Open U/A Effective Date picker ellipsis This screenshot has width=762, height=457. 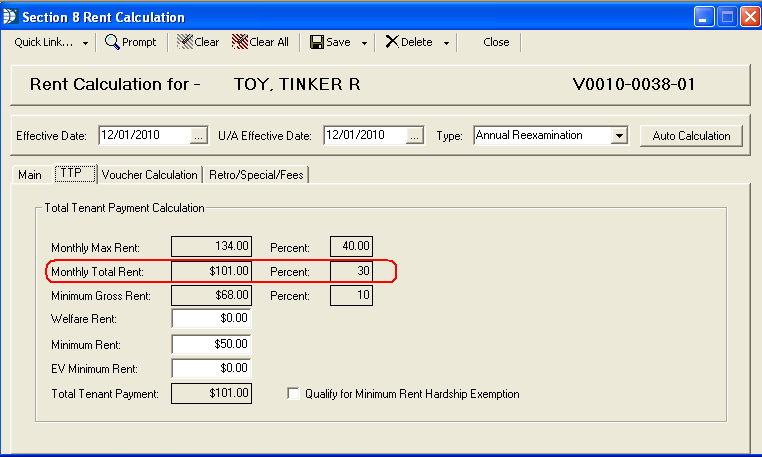(414, 136)
